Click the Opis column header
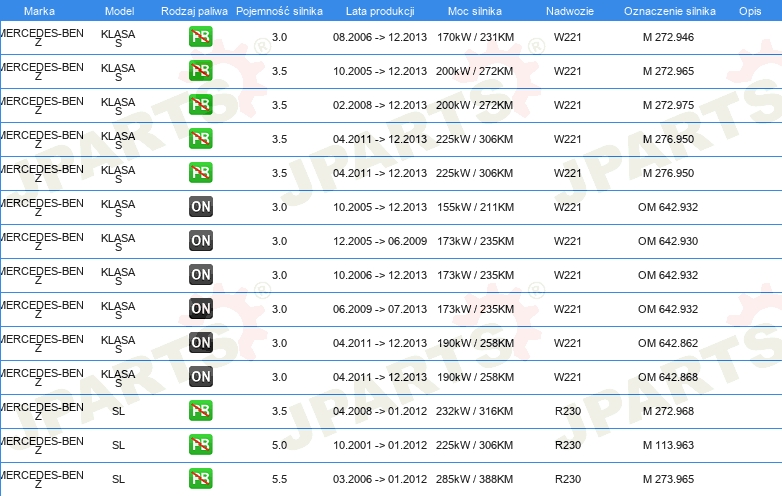This screenshot has width=782, height=496. click(750, 11)
